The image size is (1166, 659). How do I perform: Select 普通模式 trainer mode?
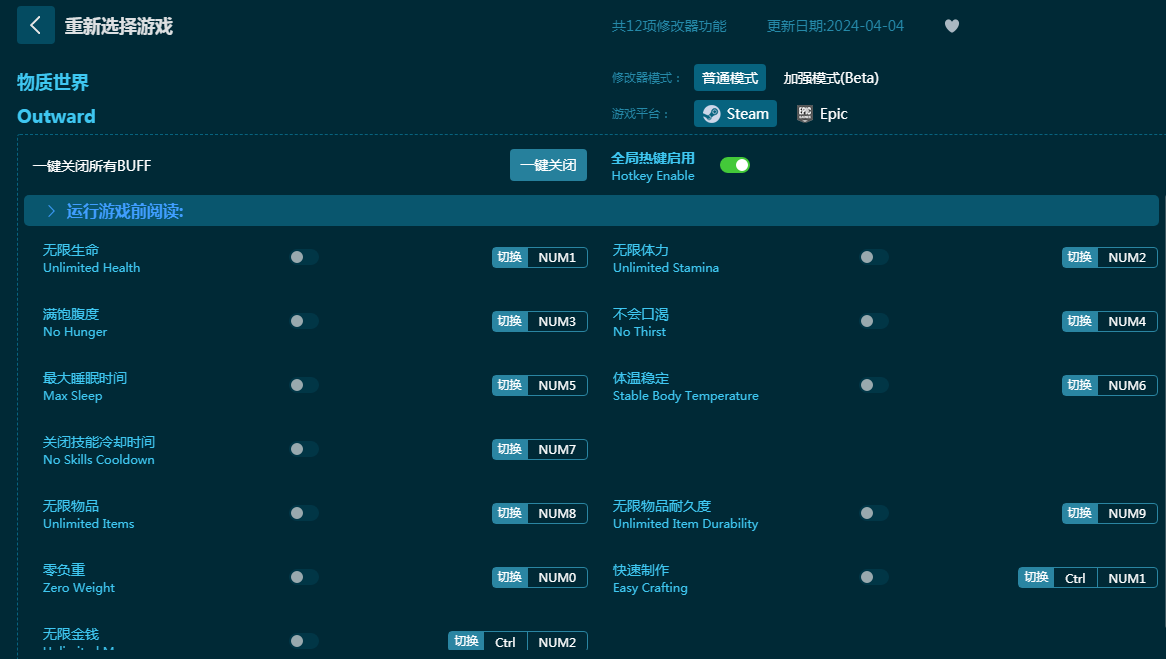click(x=729, y=78)
